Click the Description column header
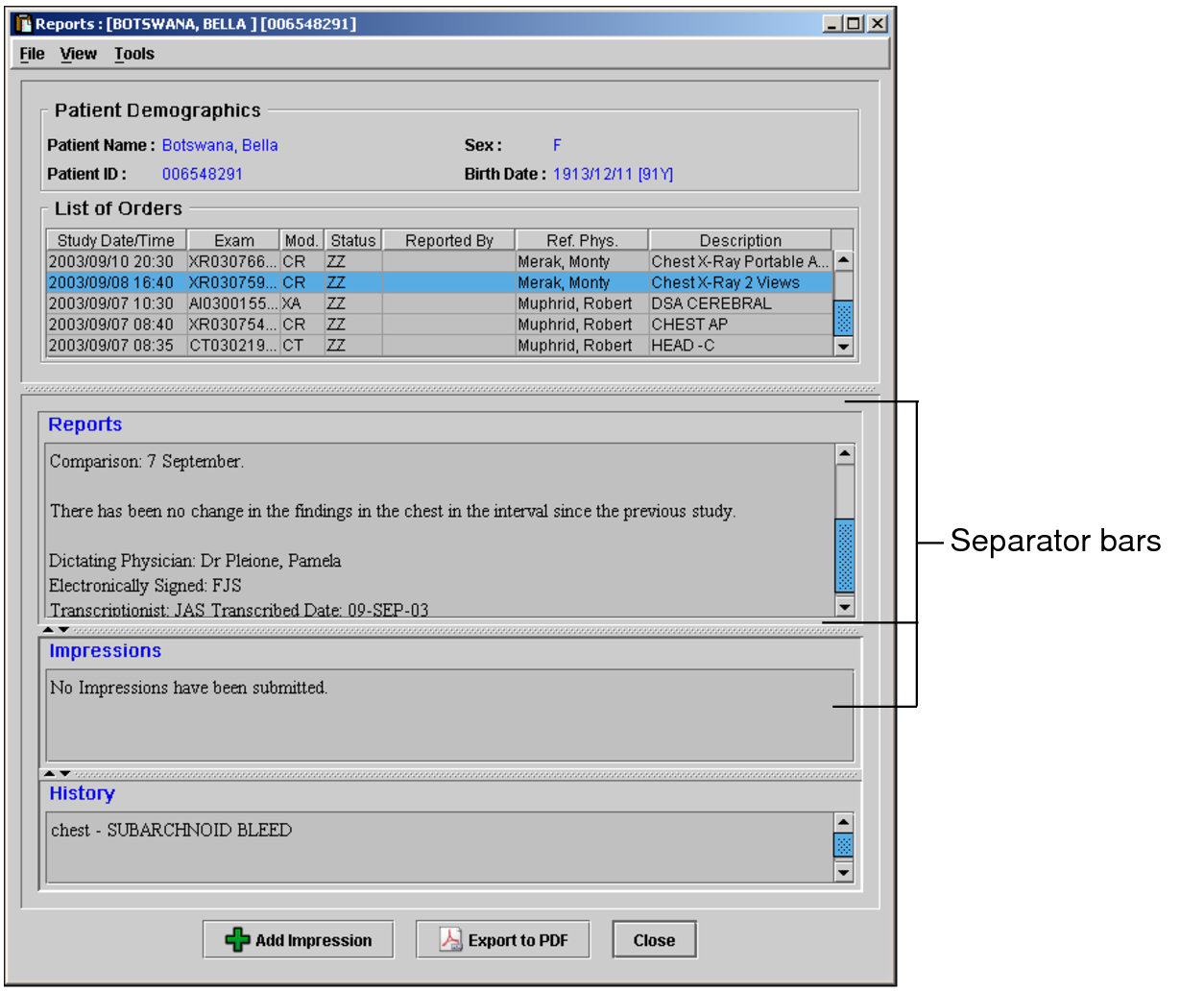Image resolution: width=1204 pixels, height=992 pixels. 739,240
